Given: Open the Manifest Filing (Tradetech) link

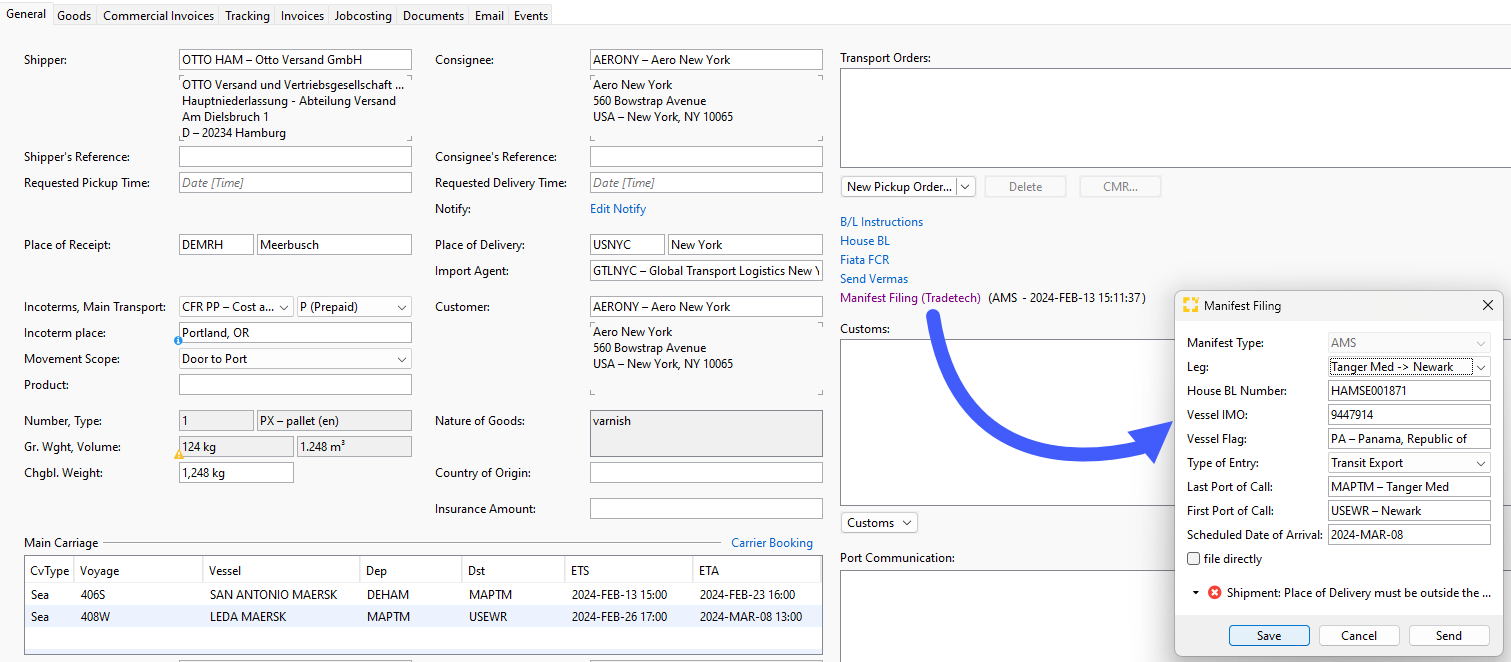Looking at the screenshot, I should (910, 298).
